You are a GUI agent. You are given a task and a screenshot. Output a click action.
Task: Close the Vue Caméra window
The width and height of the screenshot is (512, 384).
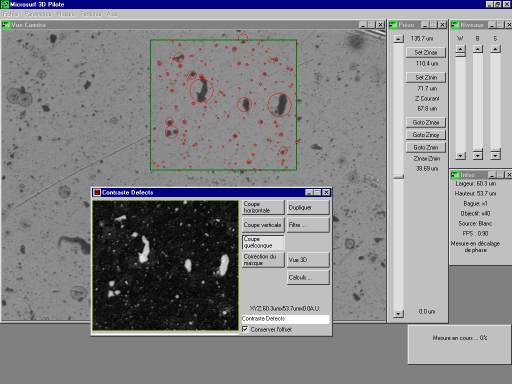pos(380,25)
